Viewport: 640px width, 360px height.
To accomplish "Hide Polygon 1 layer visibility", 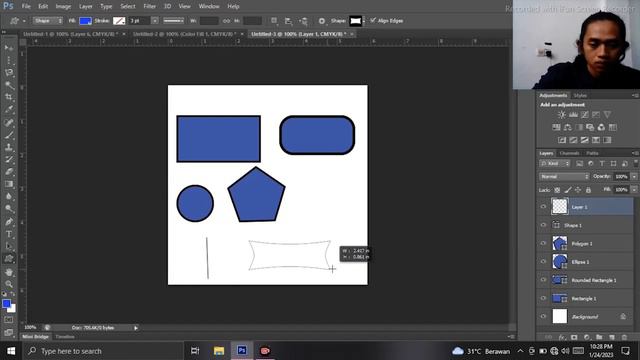I will [543, 243].
